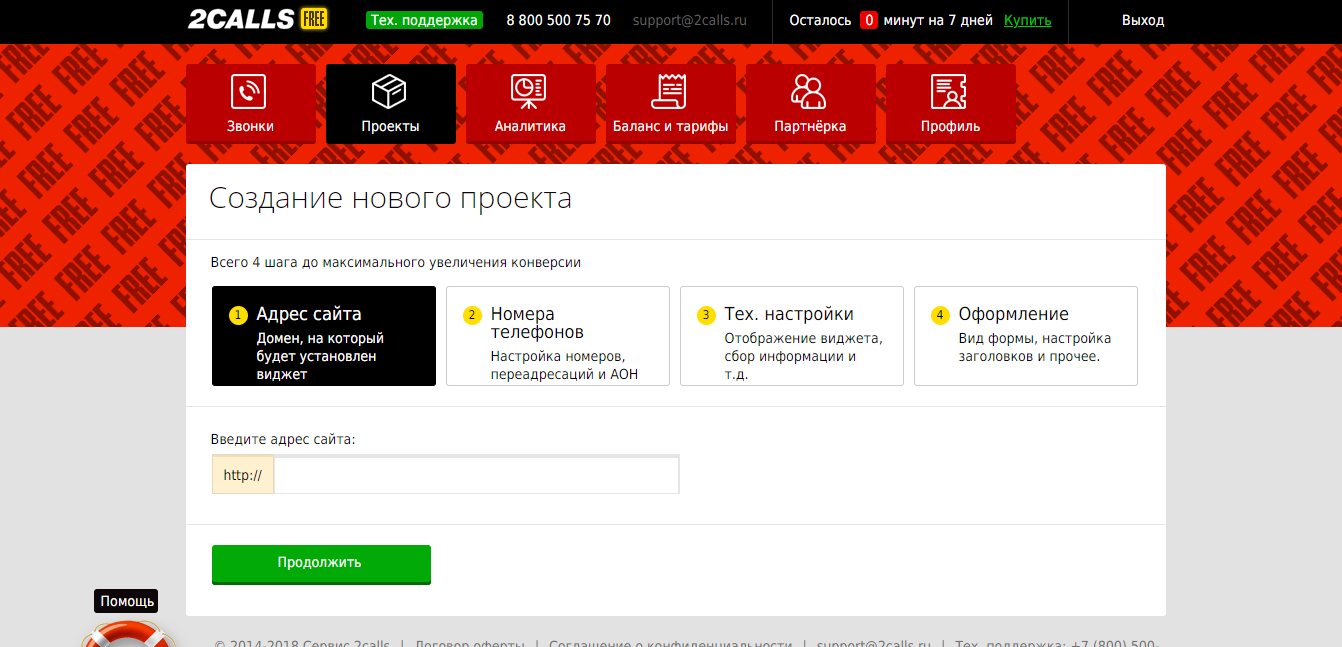This screenshot has height=647, width=1342.
Task: Open the Проекты box icon
Action: point(389,92)
